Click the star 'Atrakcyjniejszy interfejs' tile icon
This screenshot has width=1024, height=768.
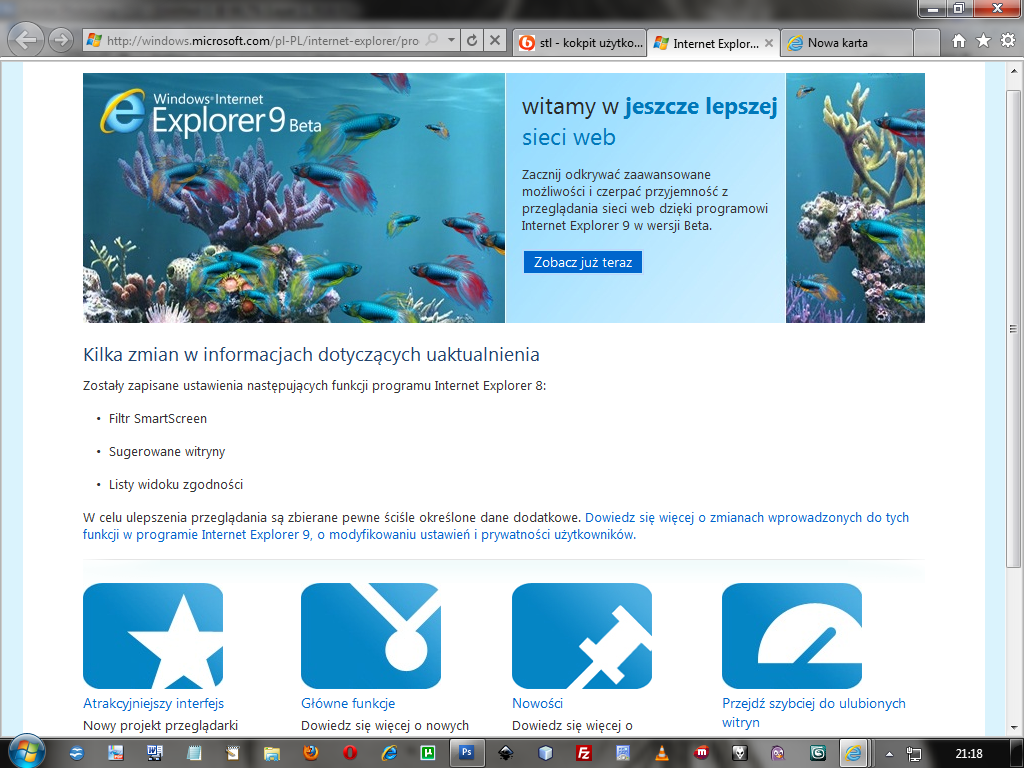(x=153, y=635)
